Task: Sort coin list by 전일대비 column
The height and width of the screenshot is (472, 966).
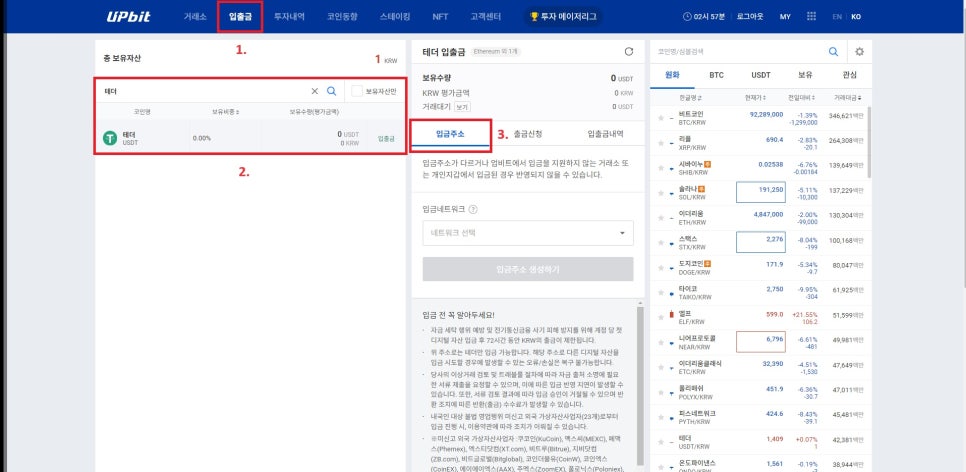Action: pyautogui.click(x=801, y=97)
